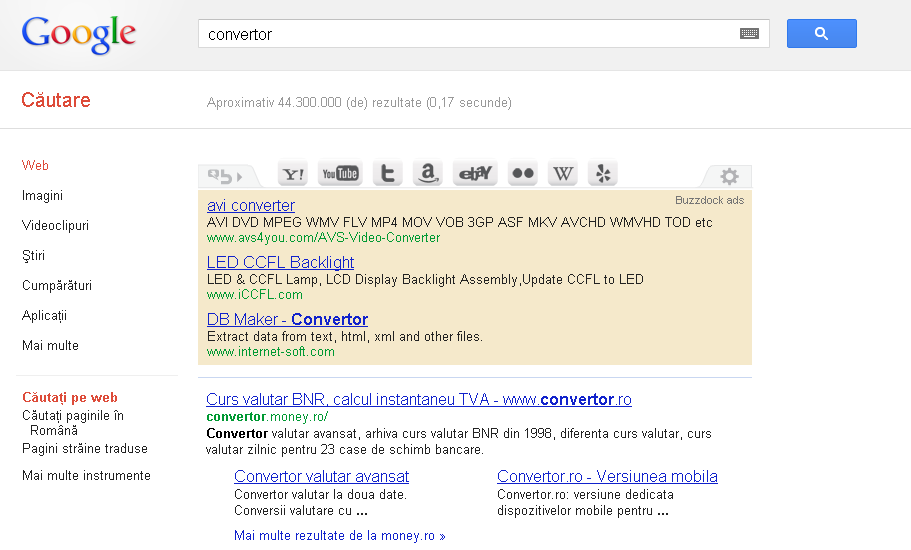
Task: Open the DB Maker - Convertor ad
Action: click(x=287, y=319)
